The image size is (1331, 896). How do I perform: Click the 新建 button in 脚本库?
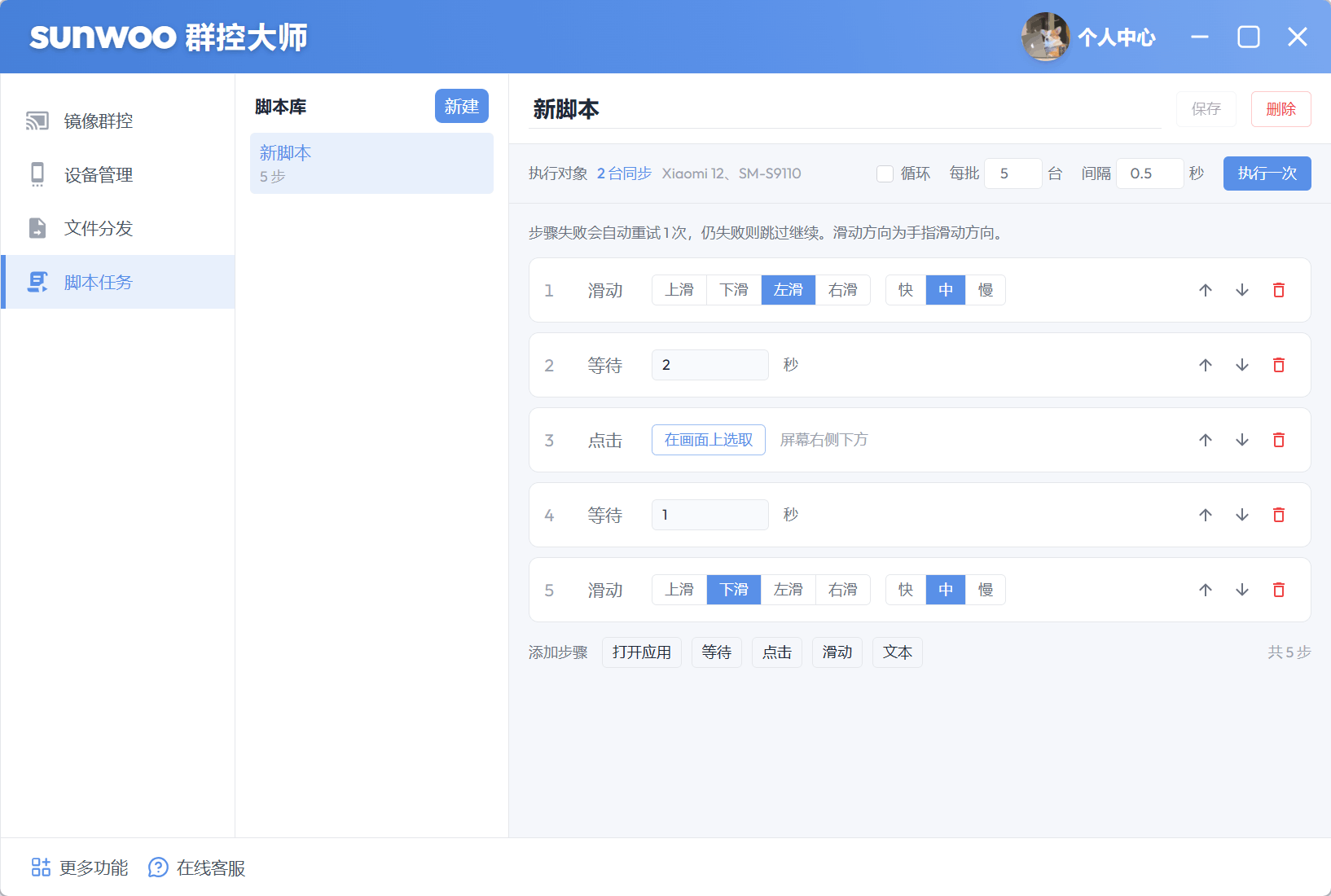point(462,106)
